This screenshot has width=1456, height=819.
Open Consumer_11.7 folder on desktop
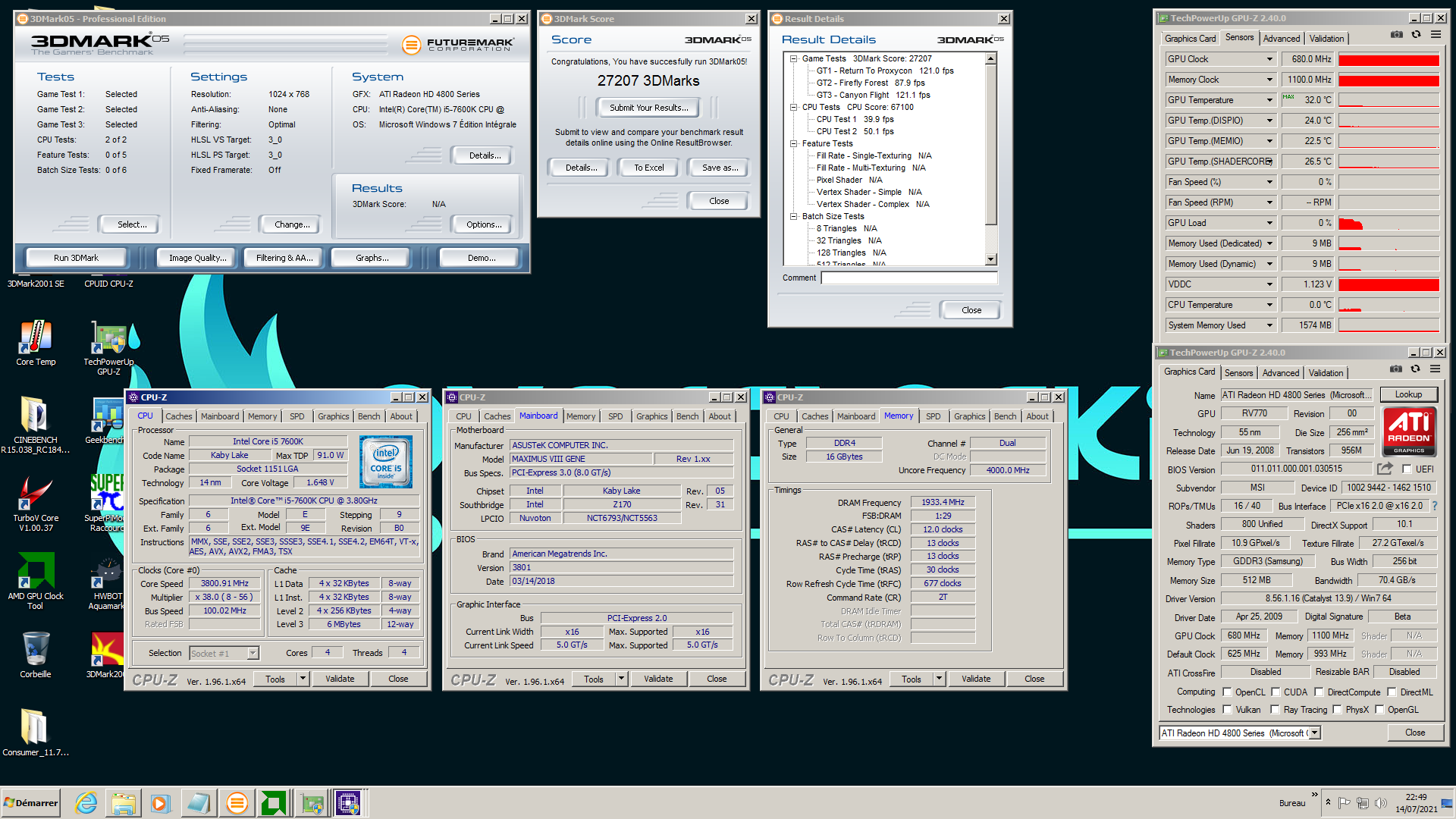pyautogui.click(x=36, y=733)
